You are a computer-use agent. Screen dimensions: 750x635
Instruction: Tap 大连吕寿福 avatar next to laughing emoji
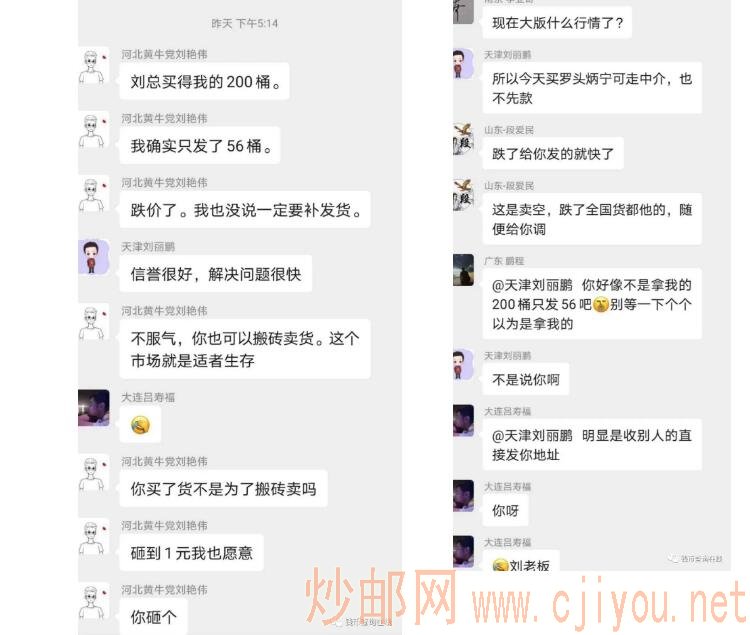coord(93,407)
